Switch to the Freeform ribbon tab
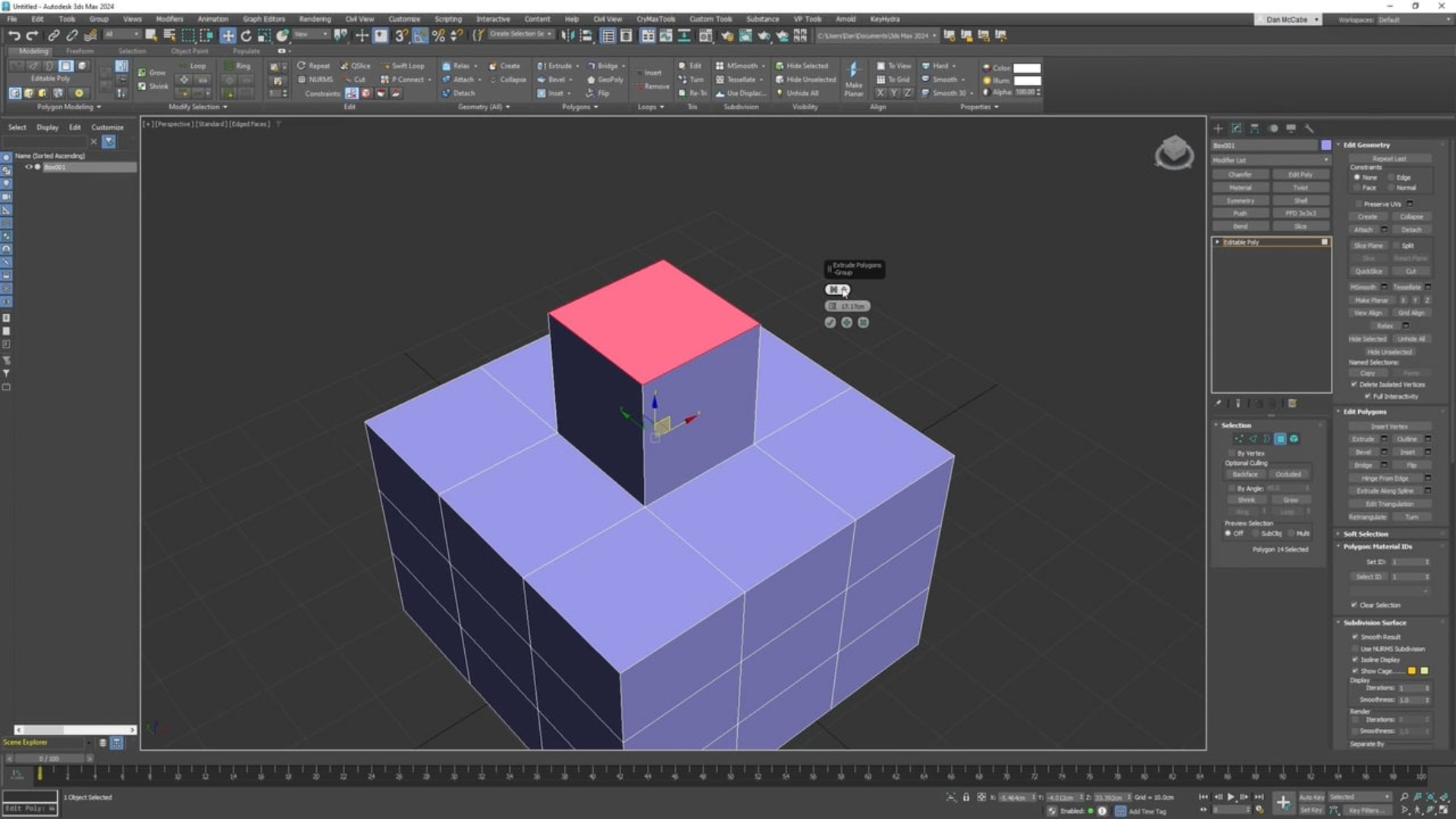 pyautogui.click(x=80, y=51)
